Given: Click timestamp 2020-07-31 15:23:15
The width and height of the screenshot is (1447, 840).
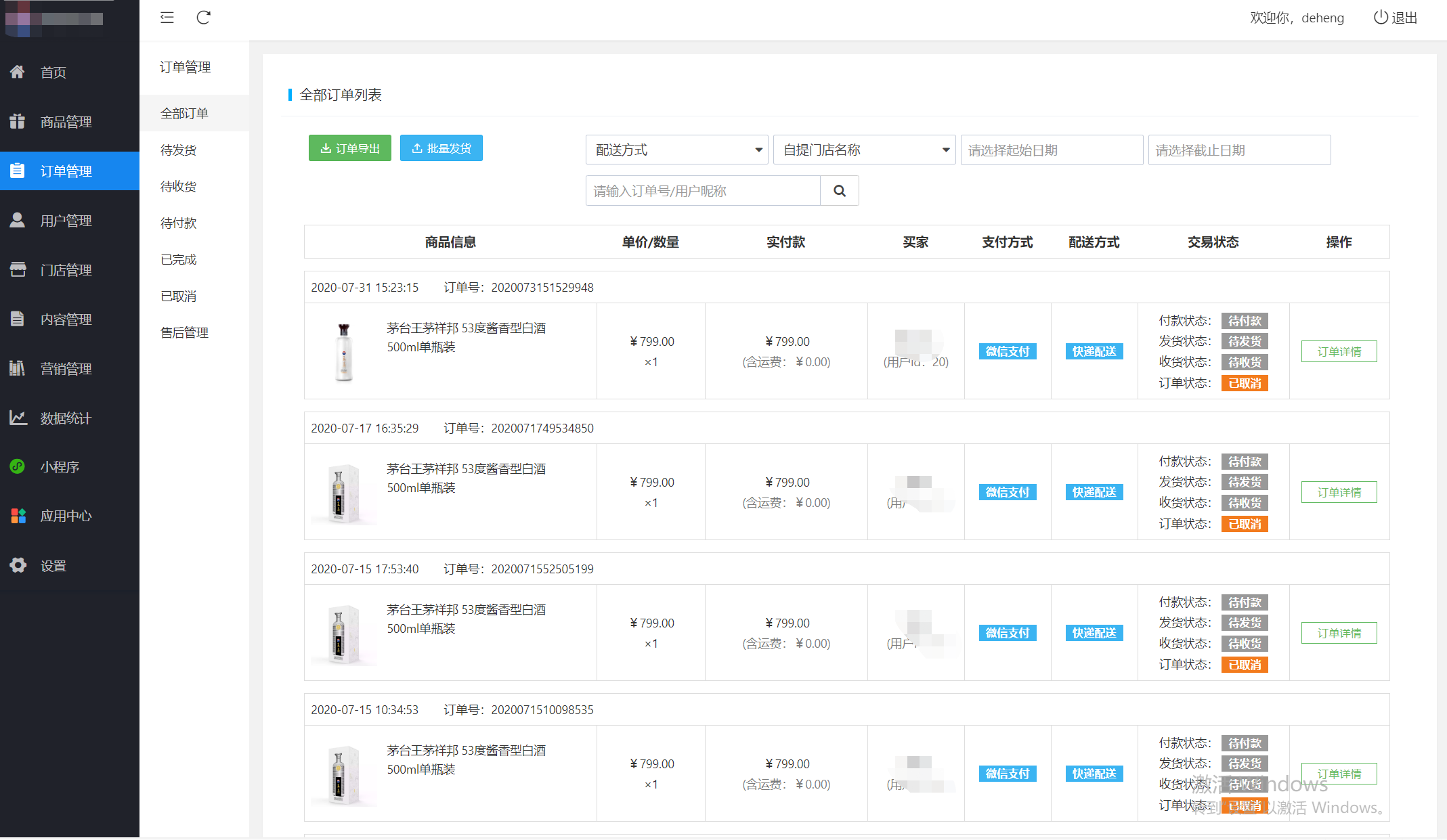Looking at the screenshot, I should [365, 287].
